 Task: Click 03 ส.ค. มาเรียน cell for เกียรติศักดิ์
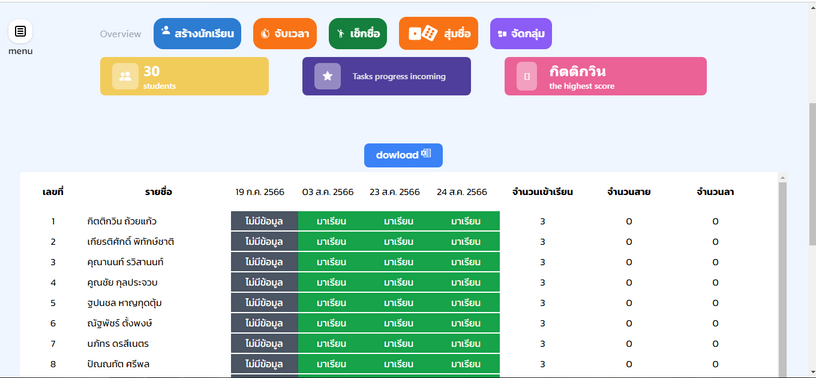332,242
